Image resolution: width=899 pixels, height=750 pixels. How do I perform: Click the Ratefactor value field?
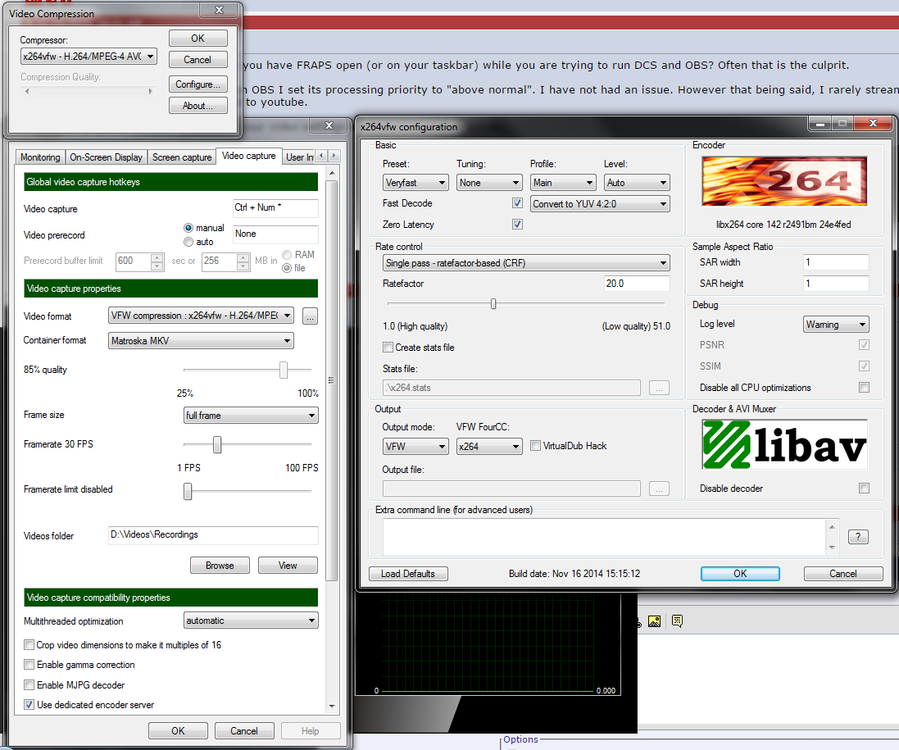(636, 283)
